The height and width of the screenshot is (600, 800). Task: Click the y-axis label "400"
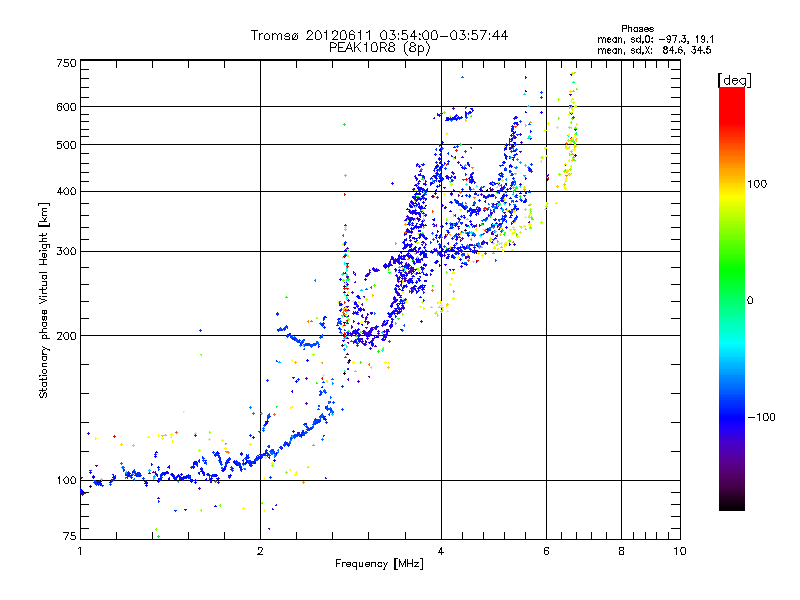66,191
